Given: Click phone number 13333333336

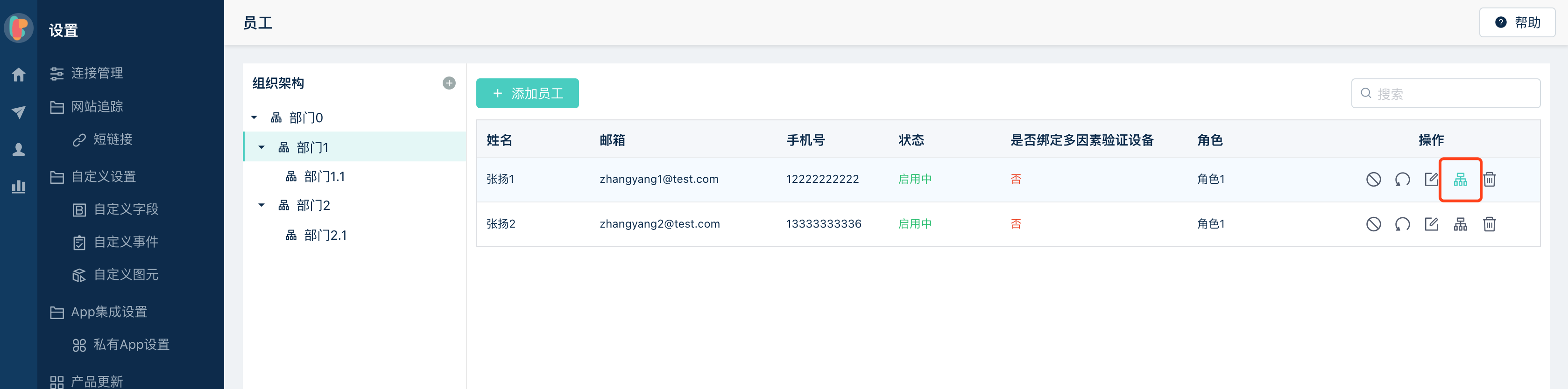Looking at the screenshot, I should [x=824, y=224].
